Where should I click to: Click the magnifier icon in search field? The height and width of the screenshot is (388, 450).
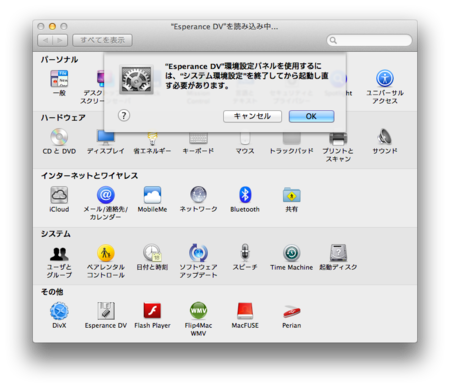coord(333,40)
